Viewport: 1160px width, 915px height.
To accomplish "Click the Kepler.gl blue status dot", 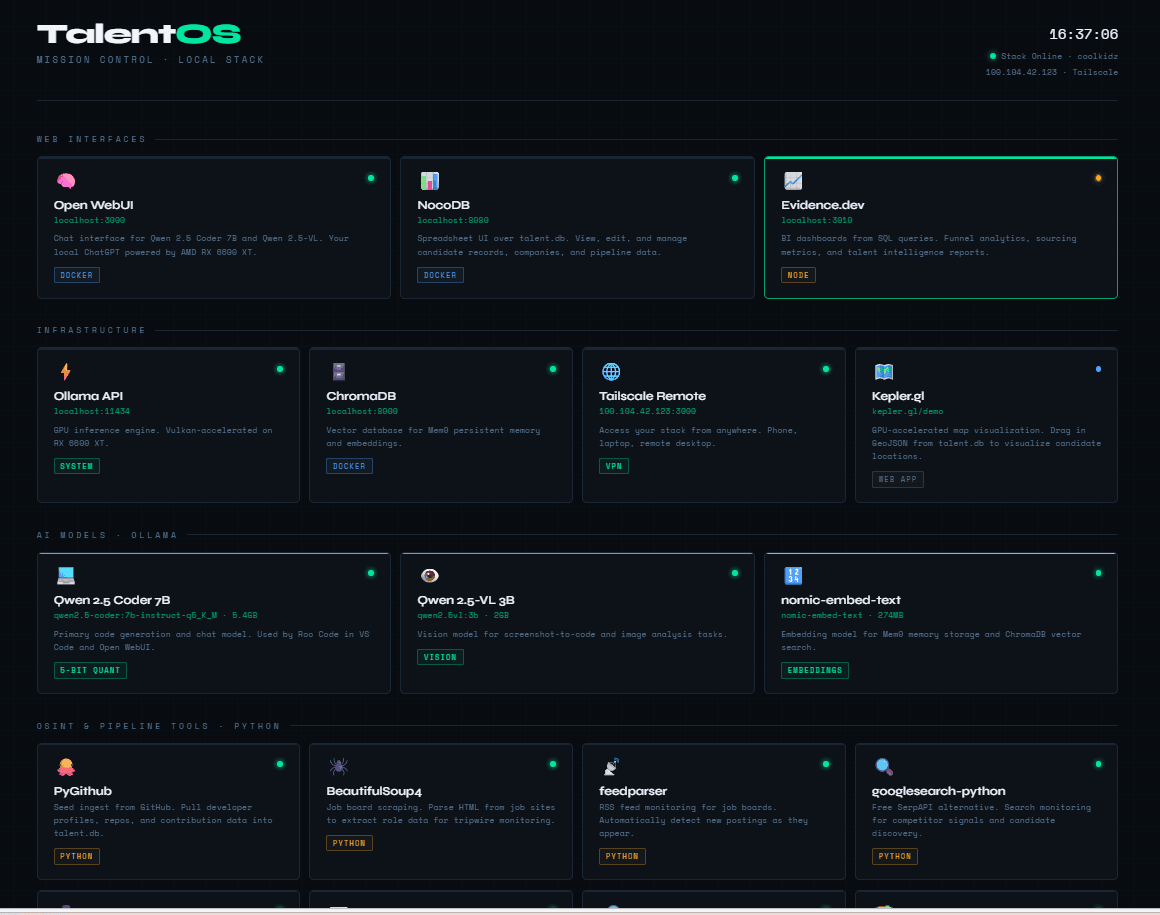I will (x=1098, y=369).
